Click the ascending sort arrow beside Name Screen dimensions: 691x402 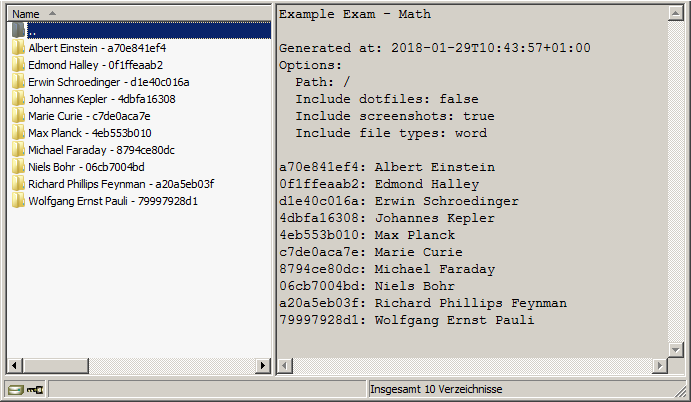coord(52,13)
